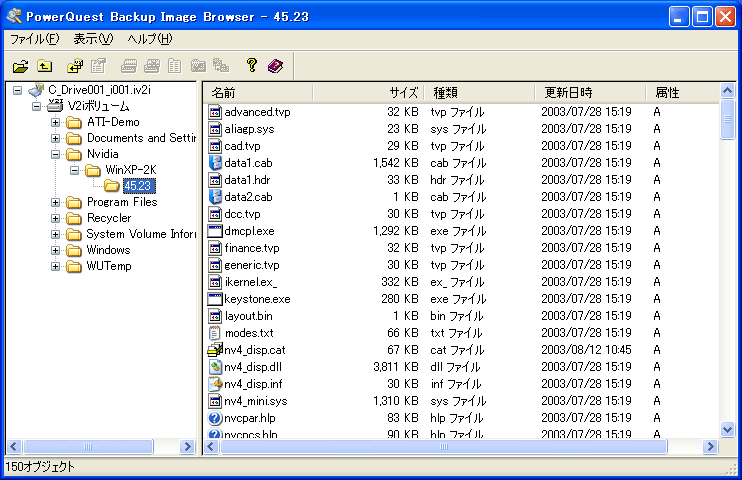The image size is (742, 480).
Task: Click the yellow question mark help icon
Action: click(252, 65)
